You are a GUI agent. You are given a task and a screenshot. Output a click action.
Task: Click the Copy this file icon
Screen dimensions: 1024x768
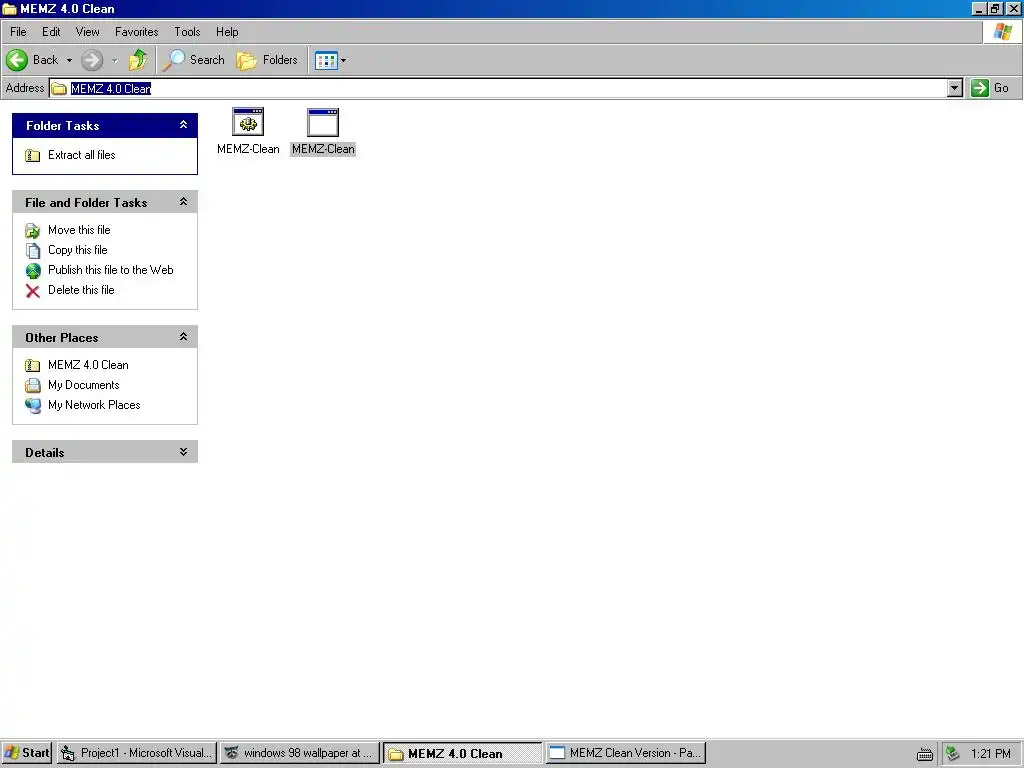coord(33,251)
